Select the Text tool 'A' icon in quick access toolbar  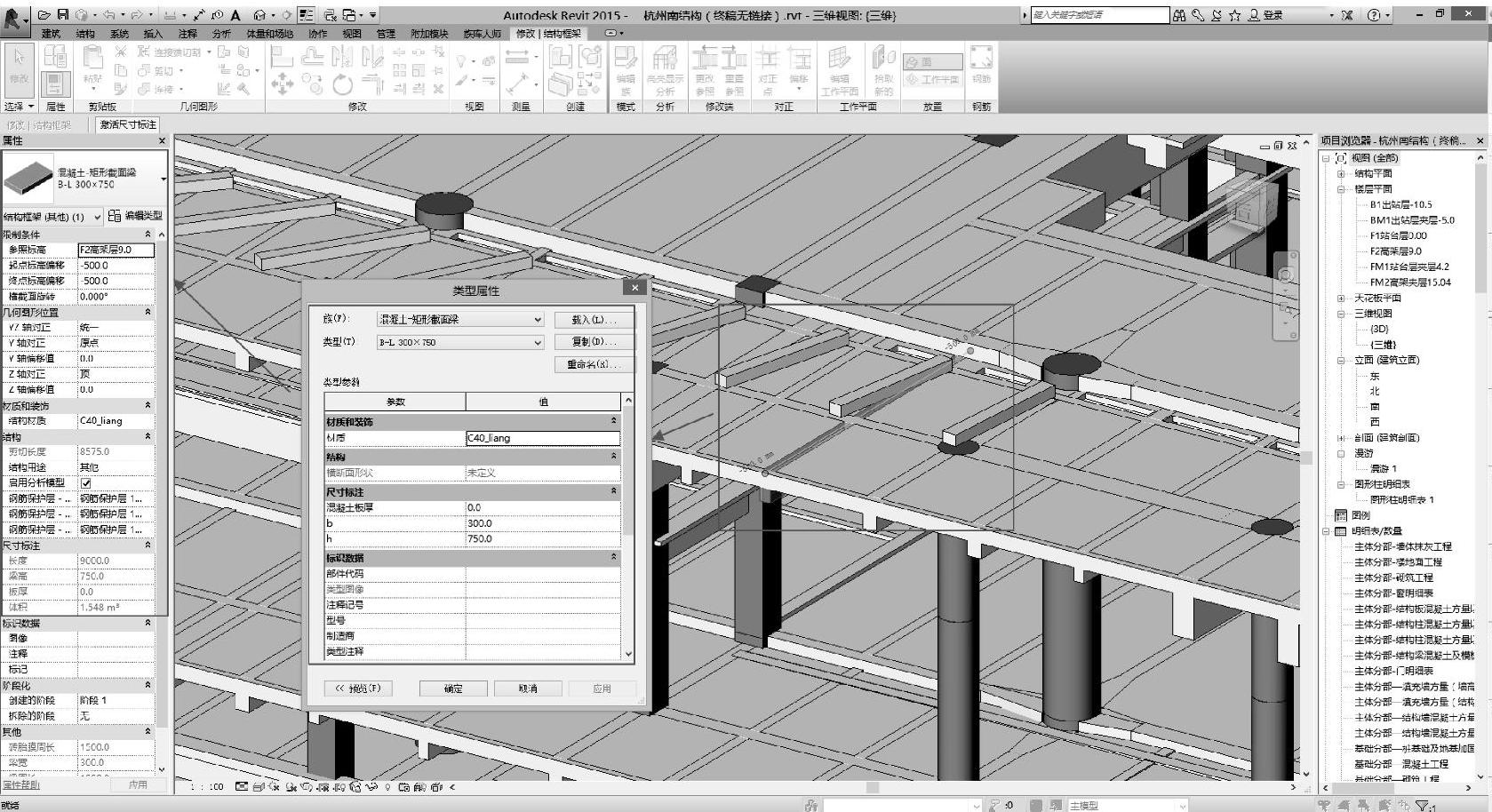coord(235,15)
